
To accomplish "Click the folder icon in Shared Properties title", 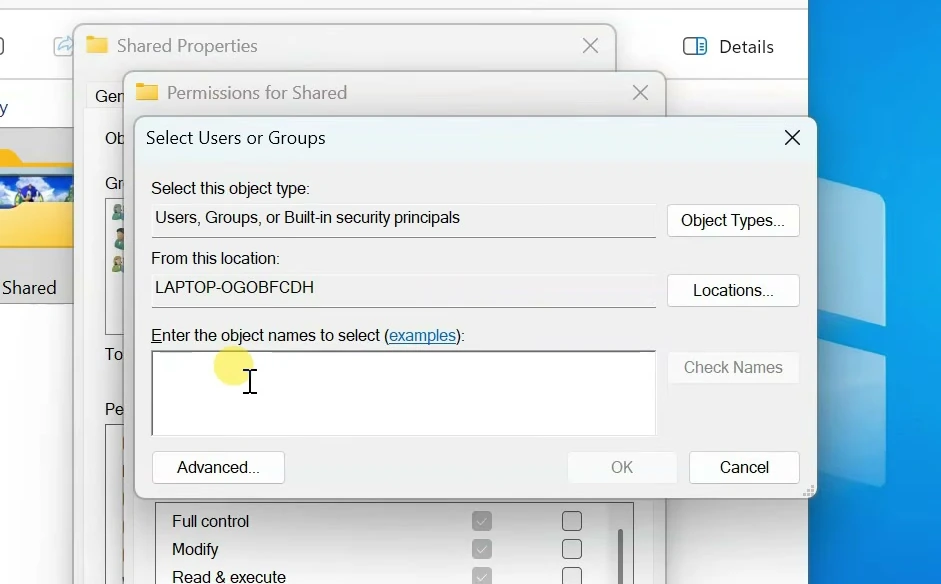I will pos(97,45).
